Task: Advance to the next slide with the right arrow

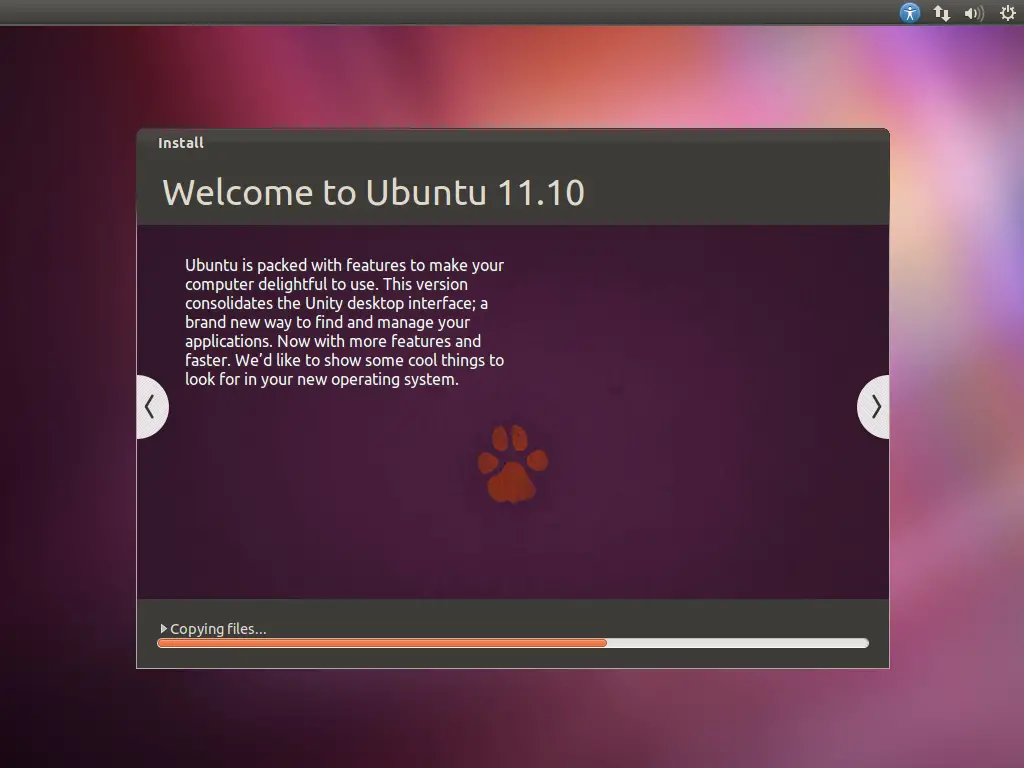Action: (874, 407)
